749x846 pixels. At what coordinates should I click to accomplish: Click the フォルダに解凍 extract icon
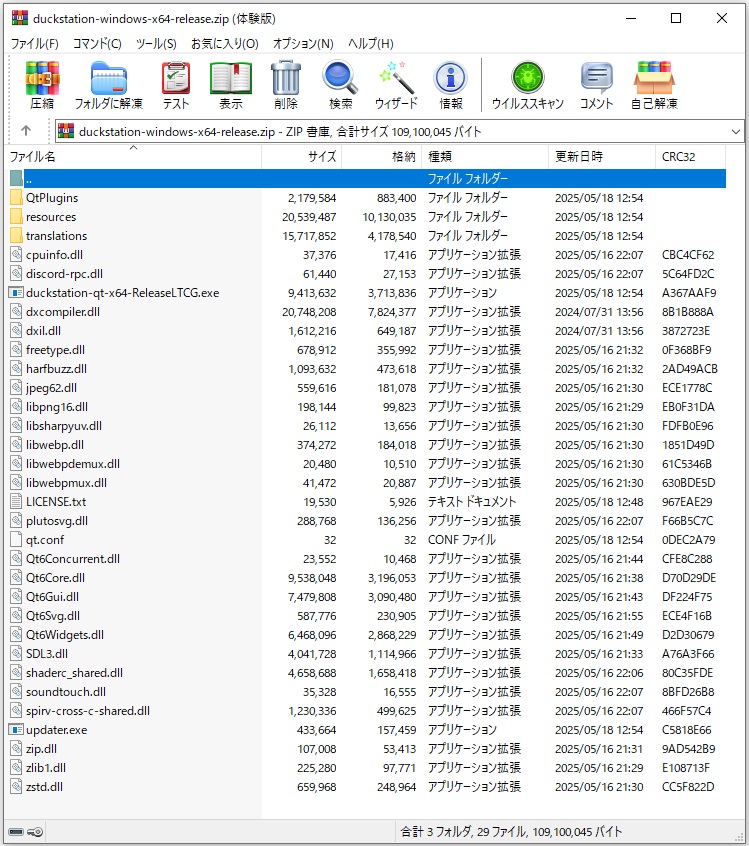click(x=108, y=78)
